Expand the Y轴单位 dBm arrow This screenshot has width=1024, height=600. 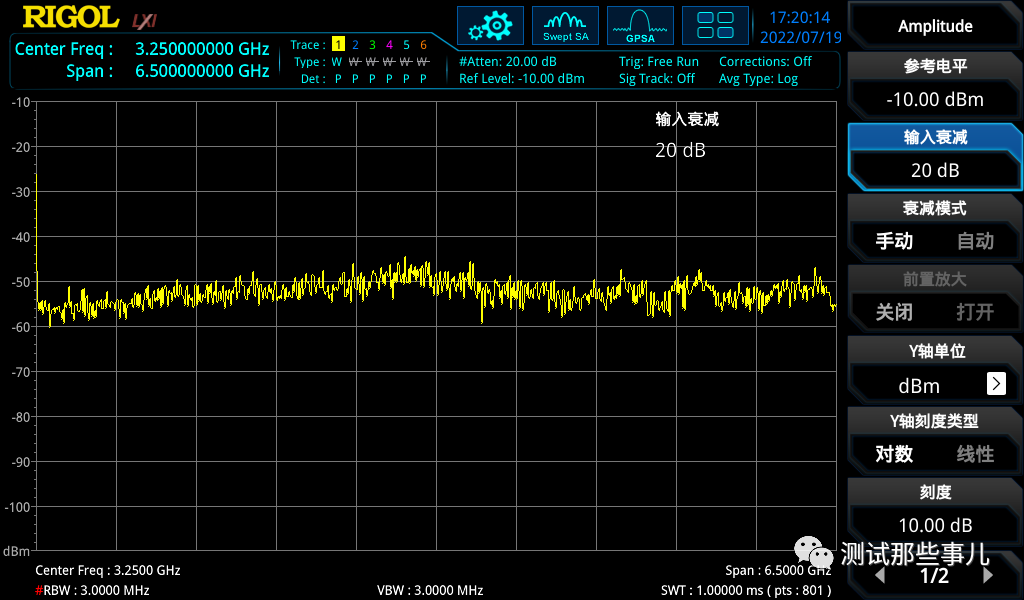click(996, 383)
